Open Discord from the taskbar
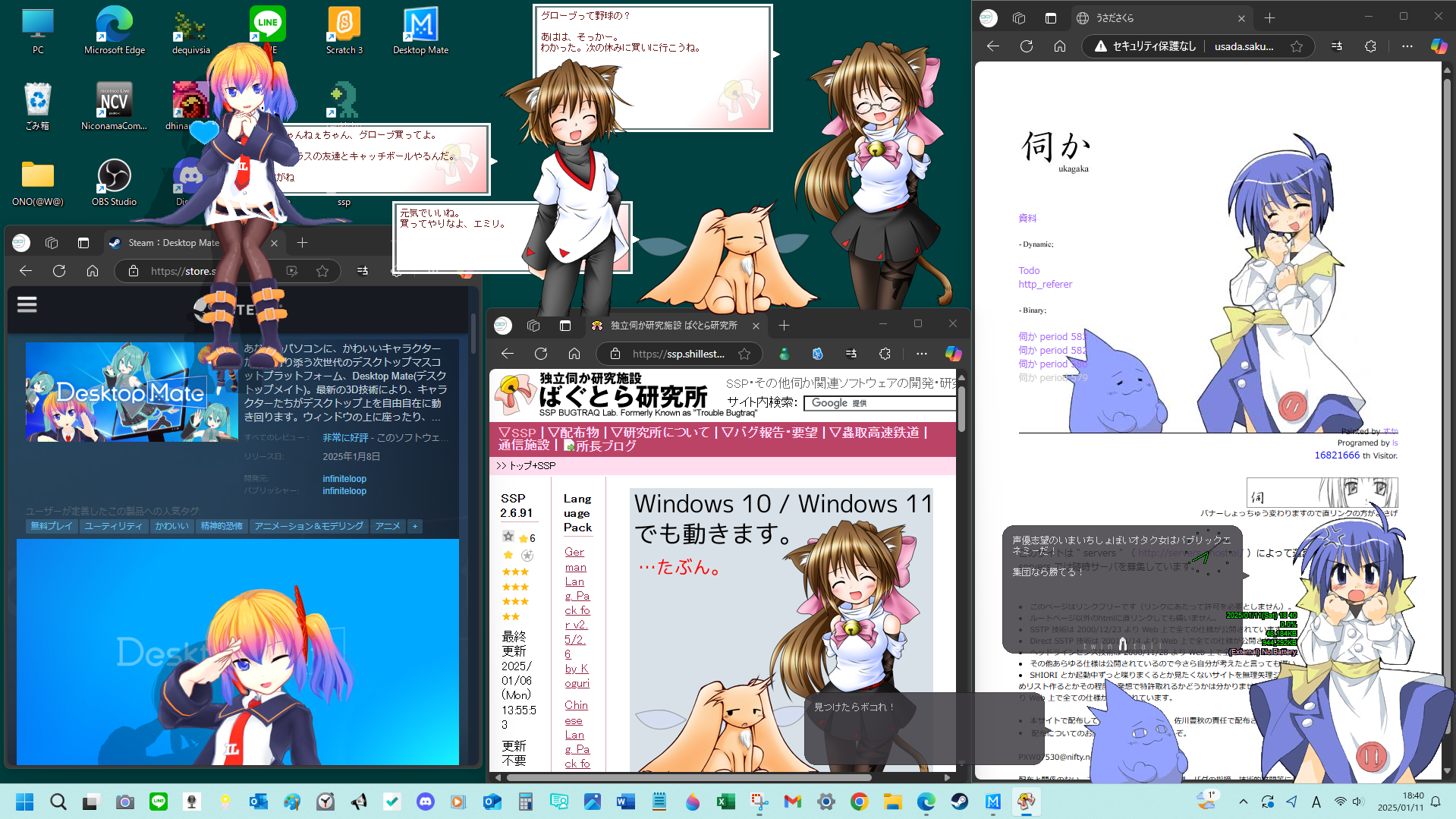Image resolution: width=1456 pixels, height=819 pixels. click(425, 802)
